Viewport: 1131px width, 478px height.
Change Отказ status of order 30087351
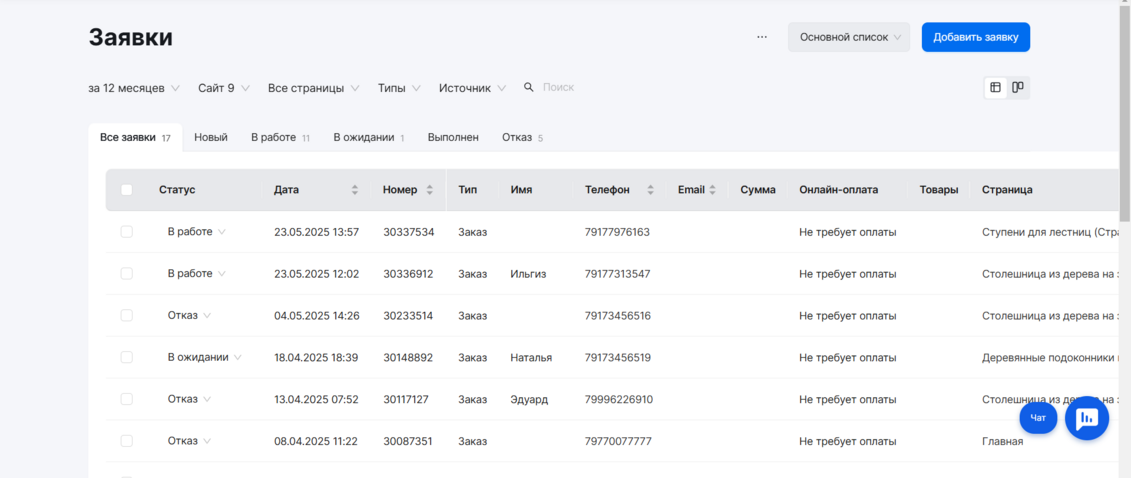[x=190, y=441]
